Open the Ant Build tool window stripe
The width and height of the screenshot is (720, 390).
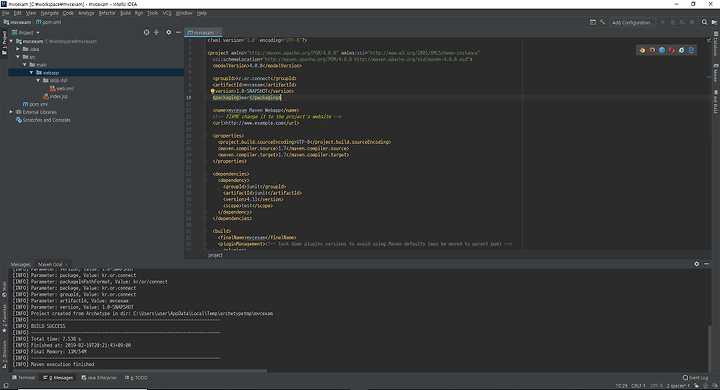[715, 102]
